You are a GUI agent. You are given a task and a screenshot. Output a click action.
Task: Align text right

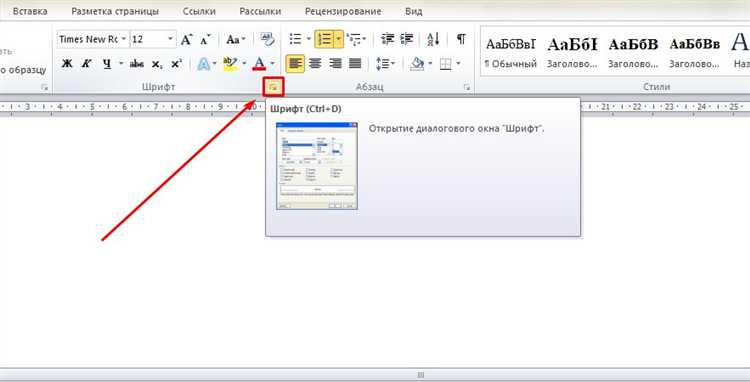336,63
